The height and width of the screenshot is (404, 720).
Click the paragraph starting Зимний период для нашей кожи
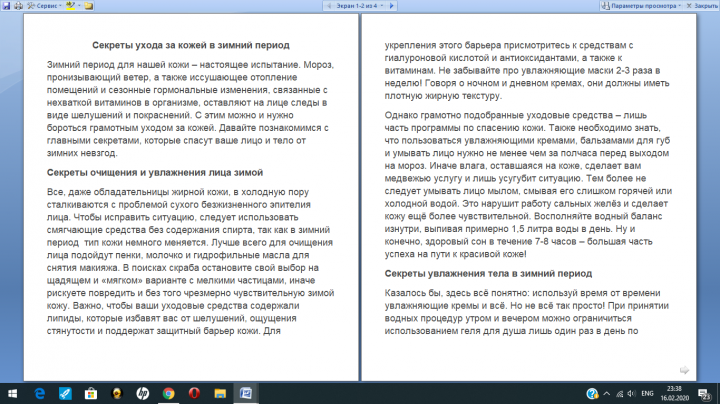190,109
